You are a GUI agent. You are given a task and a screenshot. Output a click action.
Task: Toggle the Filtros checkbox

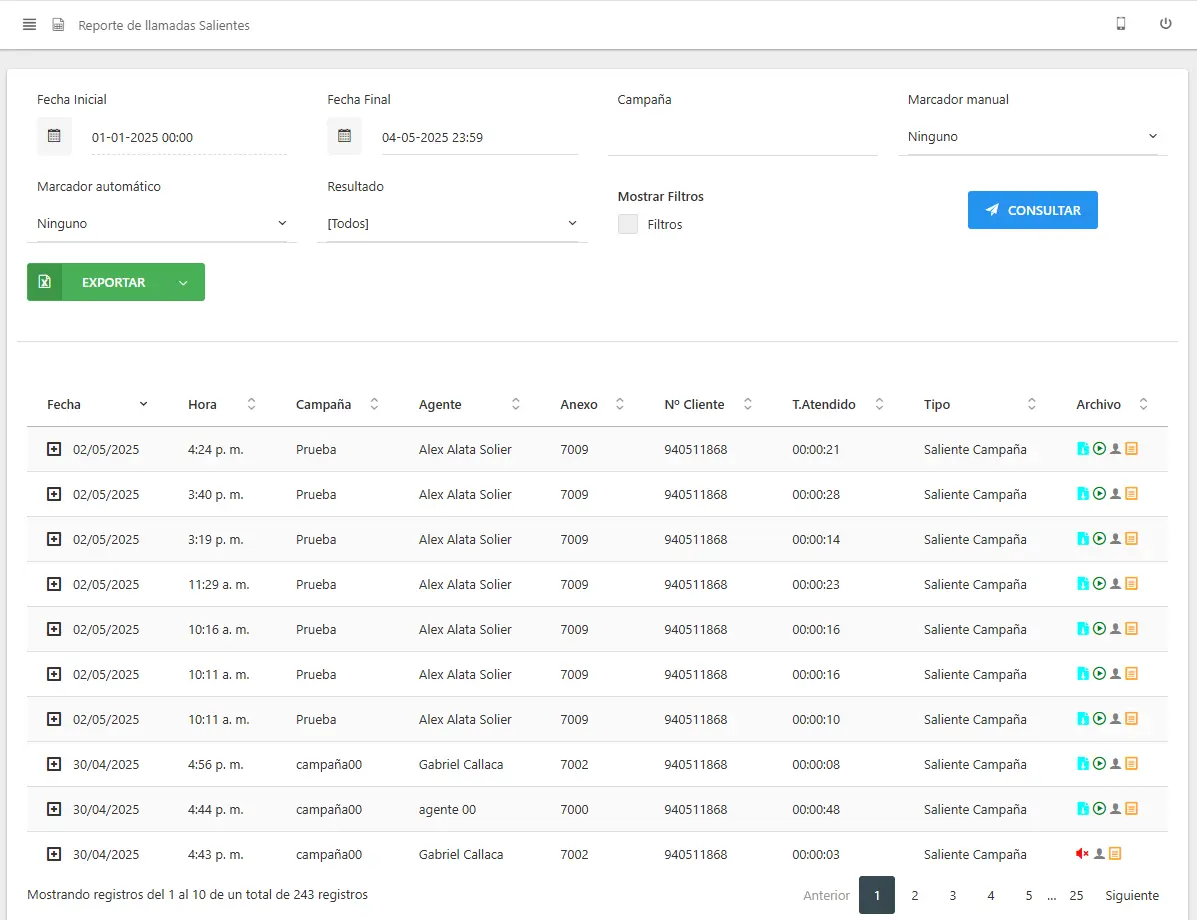(x=628, y=224)
